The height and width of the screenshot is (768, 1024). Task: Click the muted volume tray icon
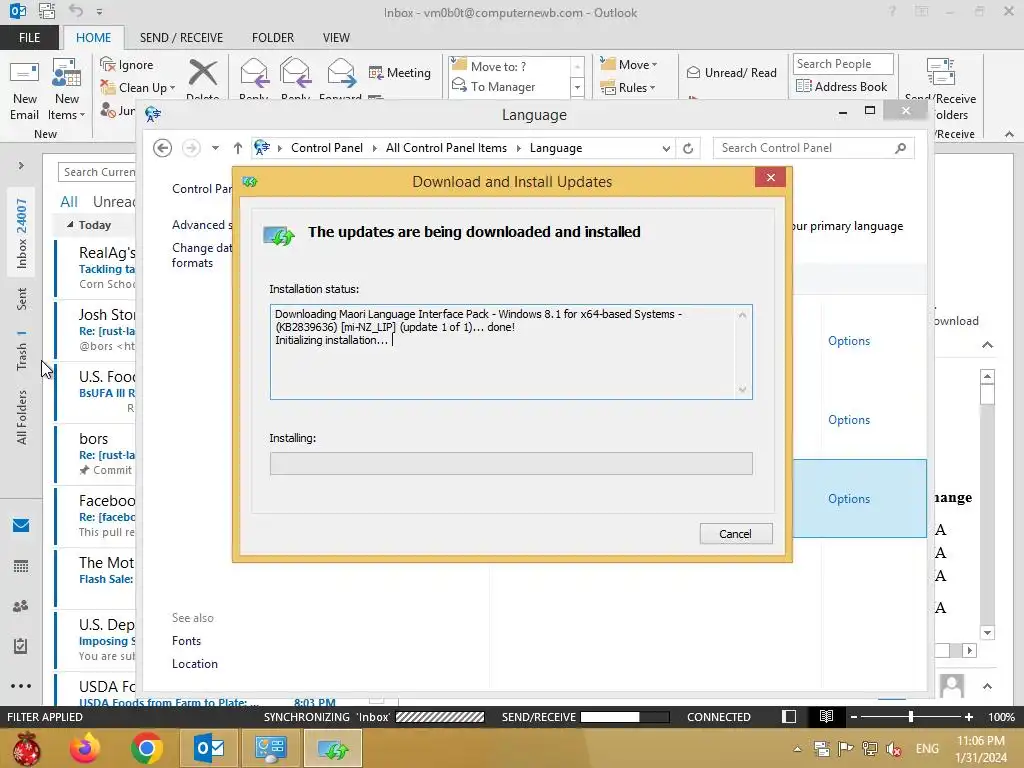893,748
